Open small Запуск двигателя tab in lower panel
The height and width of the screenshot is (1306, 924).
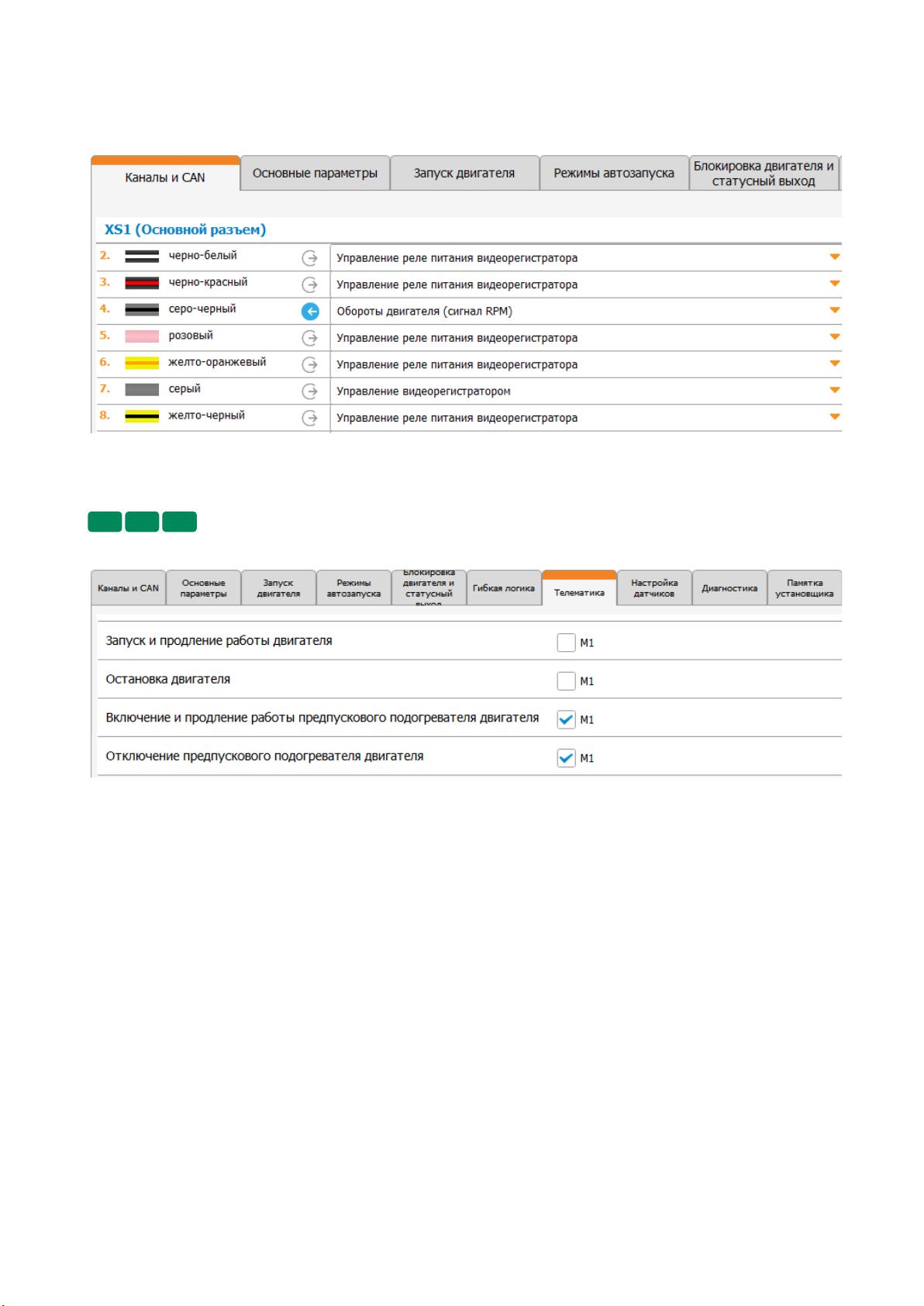coord(278,588)
